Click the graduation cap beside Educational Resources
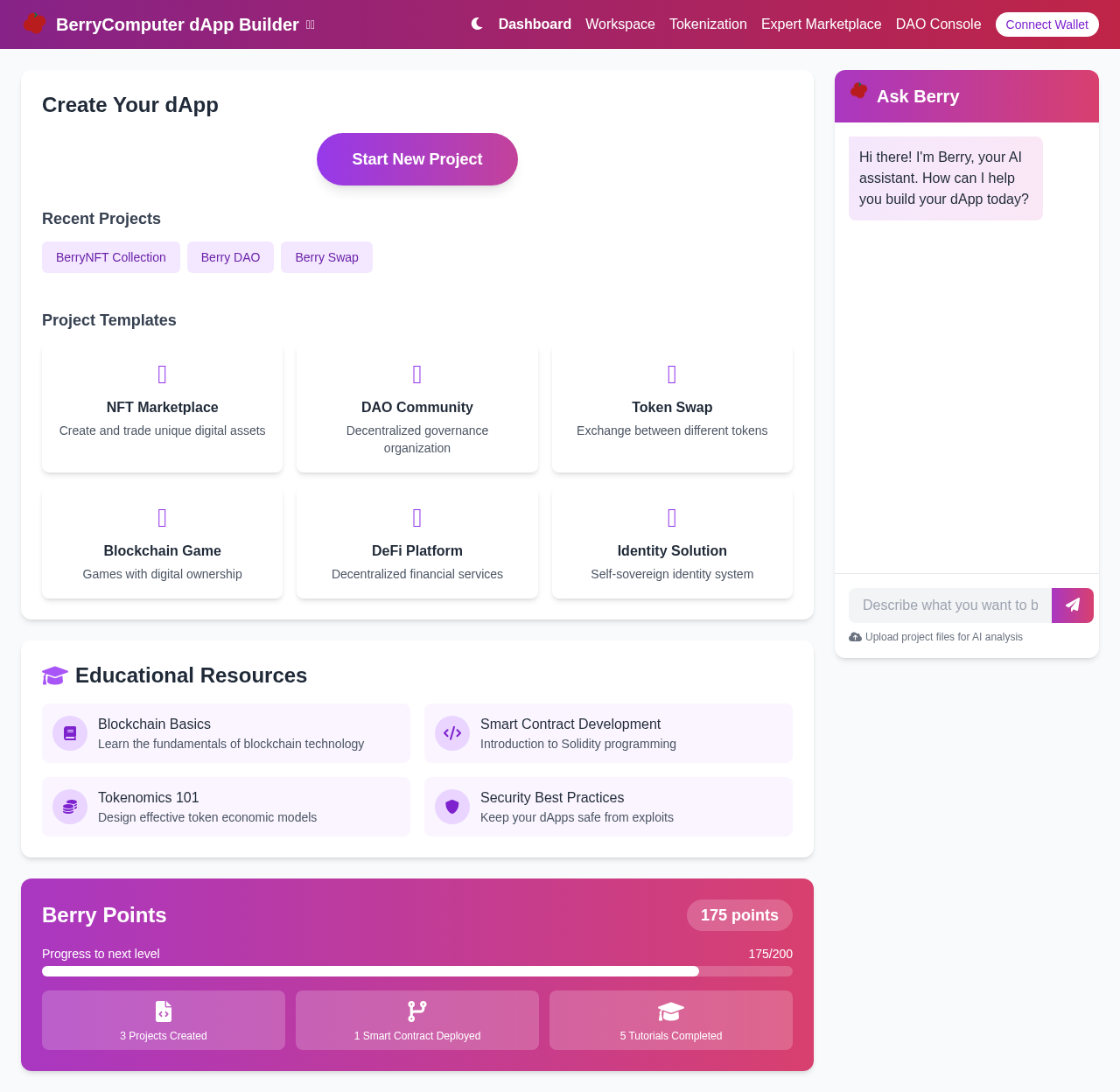The image size is (1120, 1092). tap(54, 675)
